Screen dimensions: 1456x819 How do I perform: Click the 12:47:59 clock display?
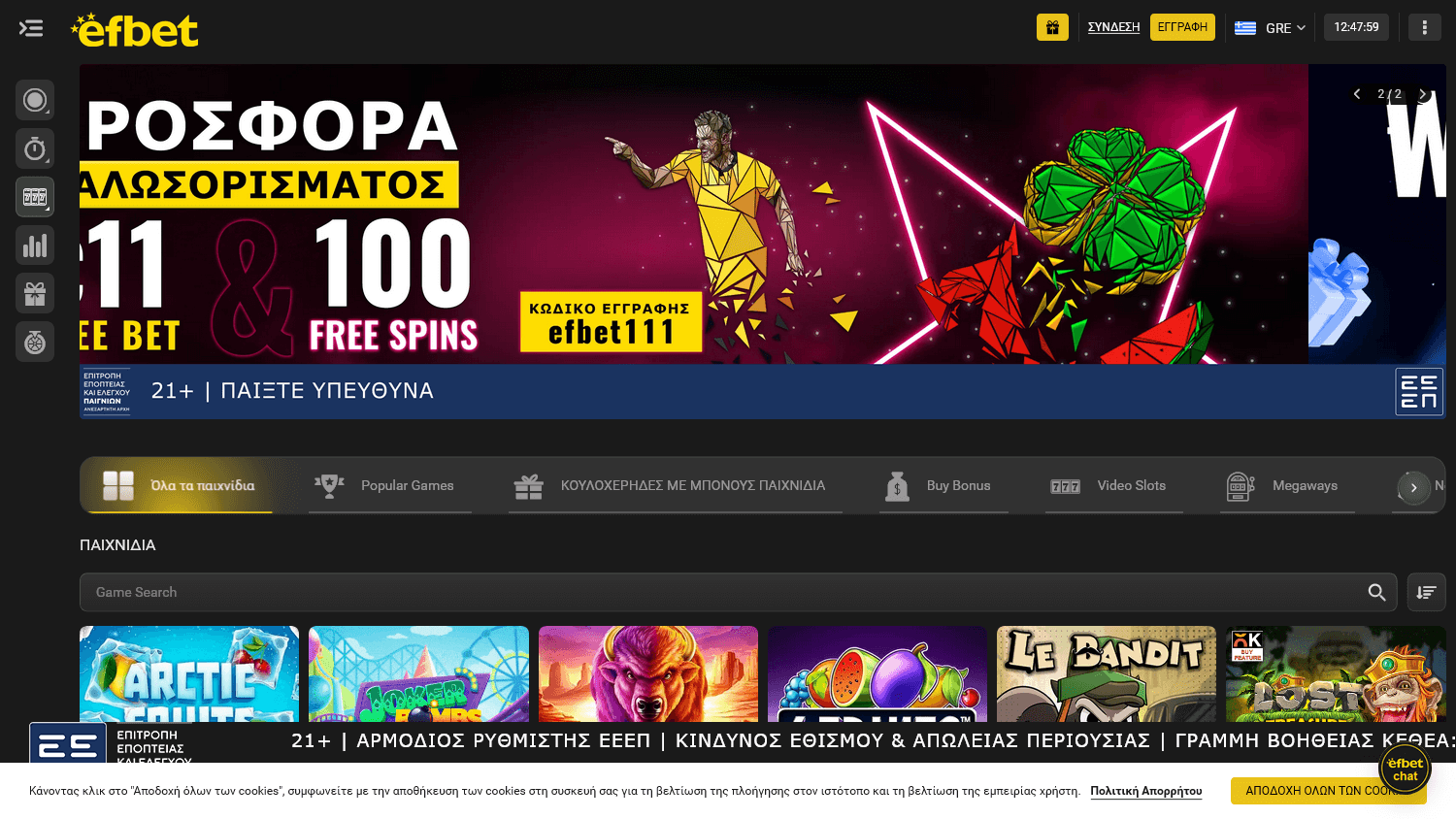click(1356, 27)
